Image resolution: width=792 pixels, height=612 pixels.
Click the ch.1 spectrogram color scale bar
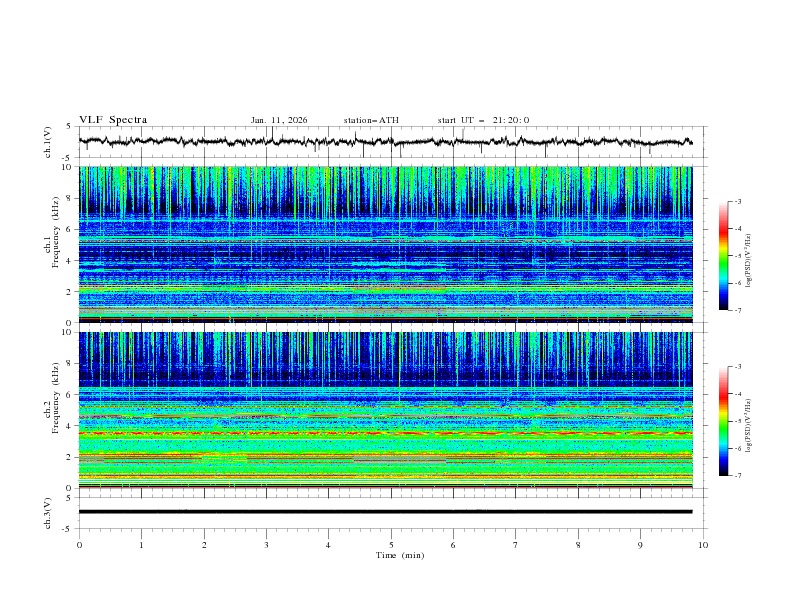tap(723, 256)
